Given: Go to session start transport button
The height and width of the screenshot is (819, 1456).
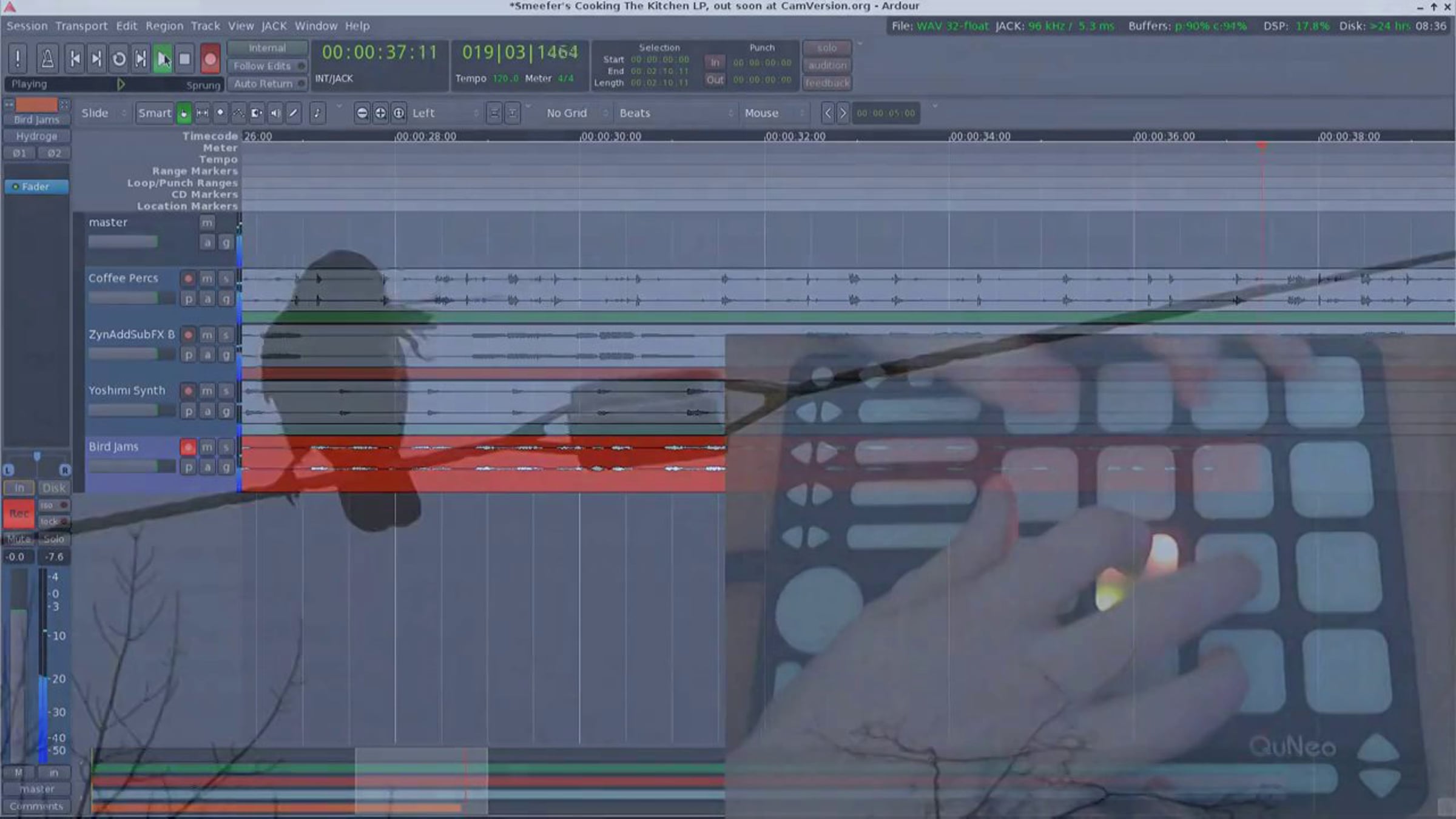Looking at the screenshot, I should [x=75, y=59].
